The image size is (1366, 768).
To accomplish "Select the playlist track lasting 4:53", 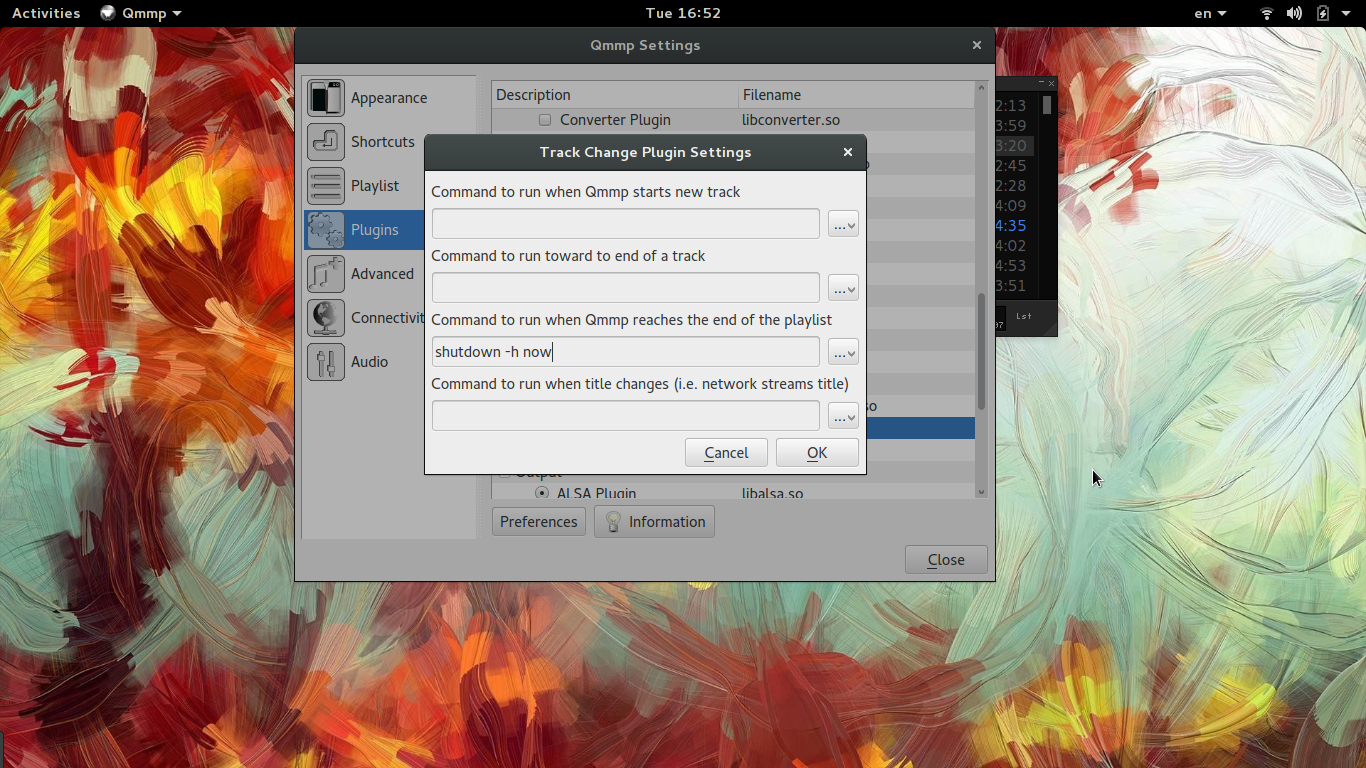I will pos(1011,266).
